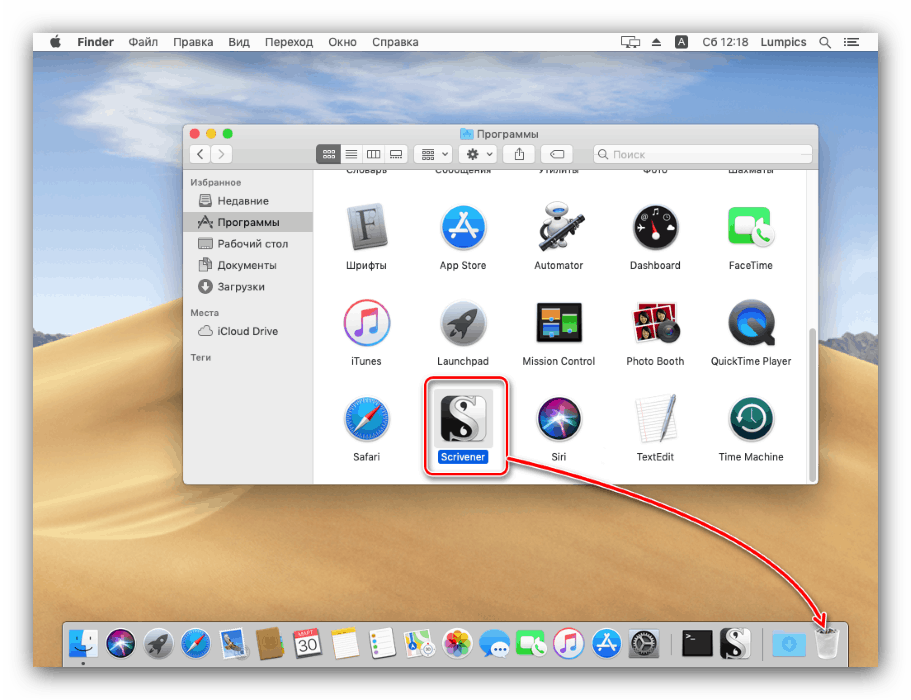911x700 pixels.
Task: Open Загрузки in the sidebar
Action: (x=248, y=286)
